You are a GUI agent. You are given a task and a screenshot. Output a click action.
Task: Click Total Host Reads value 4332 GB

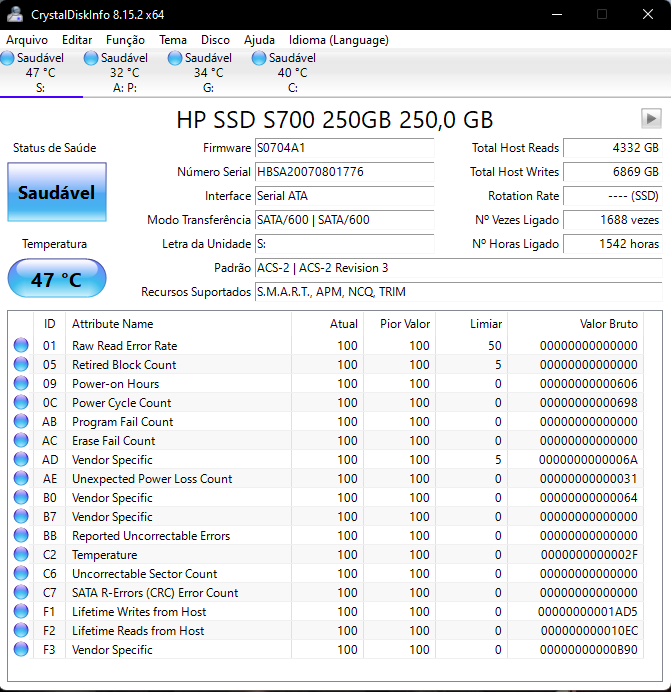pos(613,148)
